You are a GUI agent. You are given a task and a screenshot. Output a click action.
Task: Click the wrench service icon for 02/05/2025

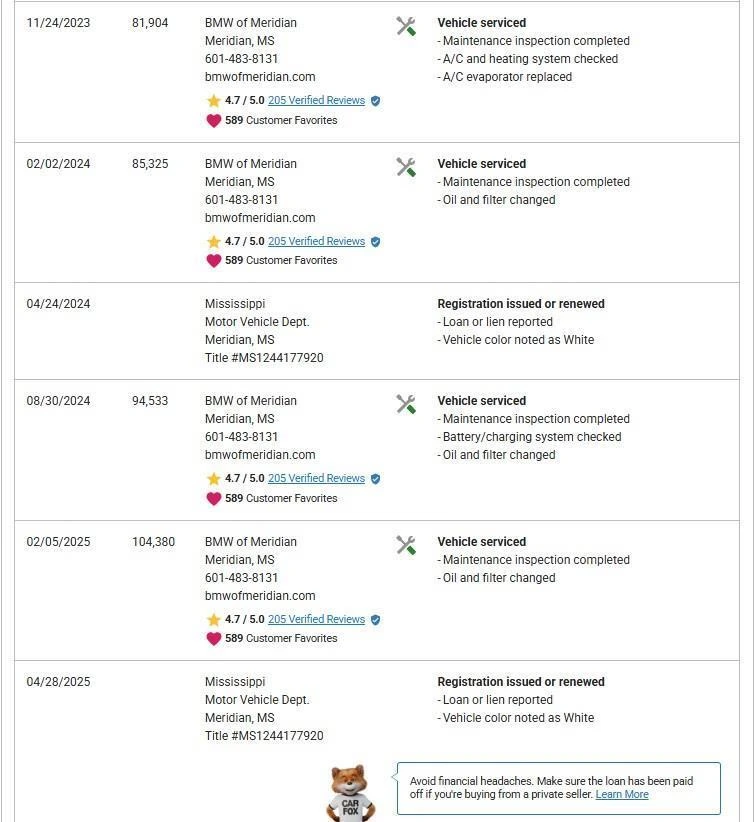[x=406, y=545]
